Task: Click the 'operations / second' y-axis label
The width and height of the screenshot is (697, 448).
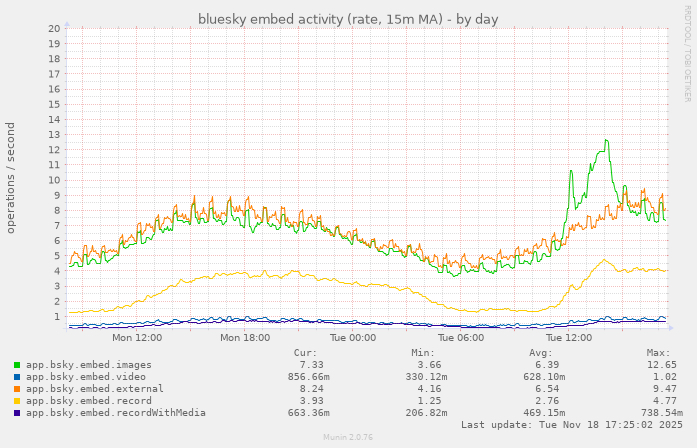Action: click(x=11, y=177)
